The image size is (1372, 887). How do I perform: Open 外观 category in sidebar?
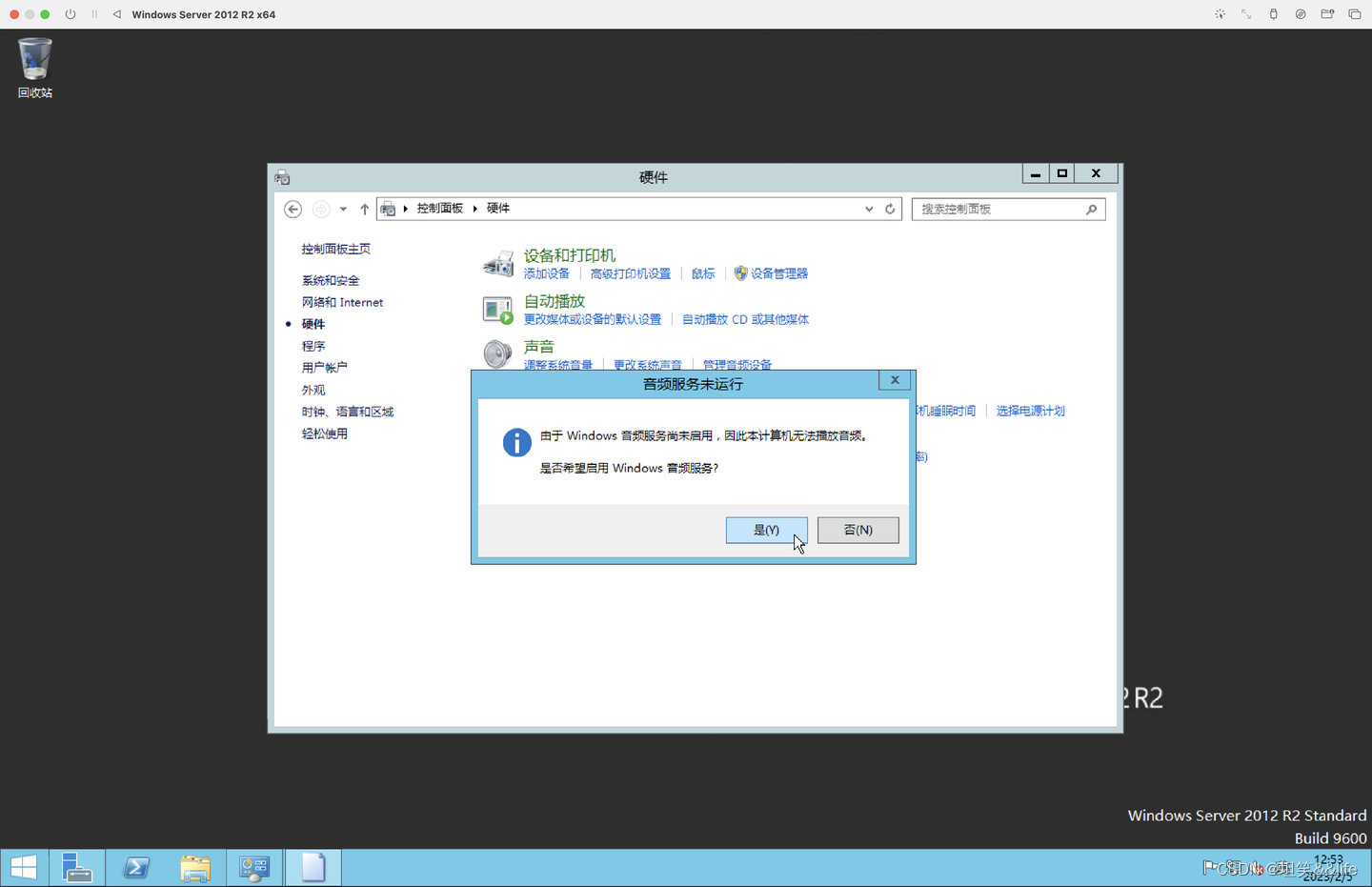pos(313,390)
